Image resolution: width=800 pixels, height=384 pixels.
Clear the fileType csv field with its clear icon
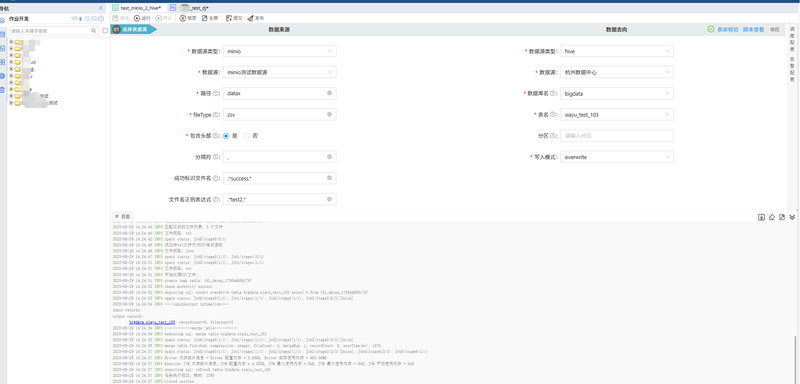[329, 114]
